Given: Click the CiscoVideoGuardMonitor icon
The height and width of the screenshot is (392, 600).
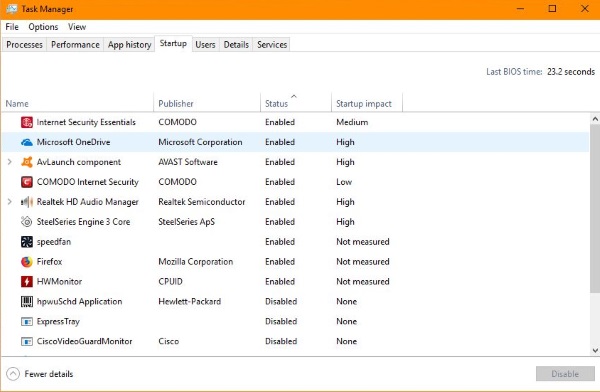Looking at the screenshot, I should pyautogui.click(x=26, y=341).
